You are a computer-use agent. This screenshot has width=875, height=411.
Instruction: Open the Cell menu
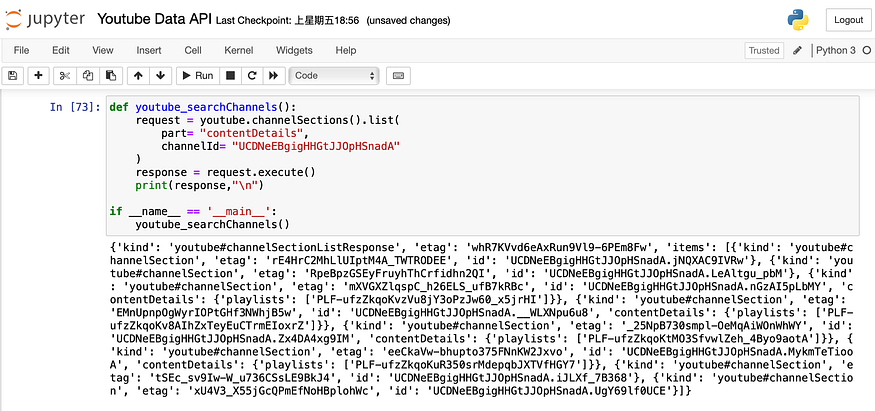coord(193,50)
